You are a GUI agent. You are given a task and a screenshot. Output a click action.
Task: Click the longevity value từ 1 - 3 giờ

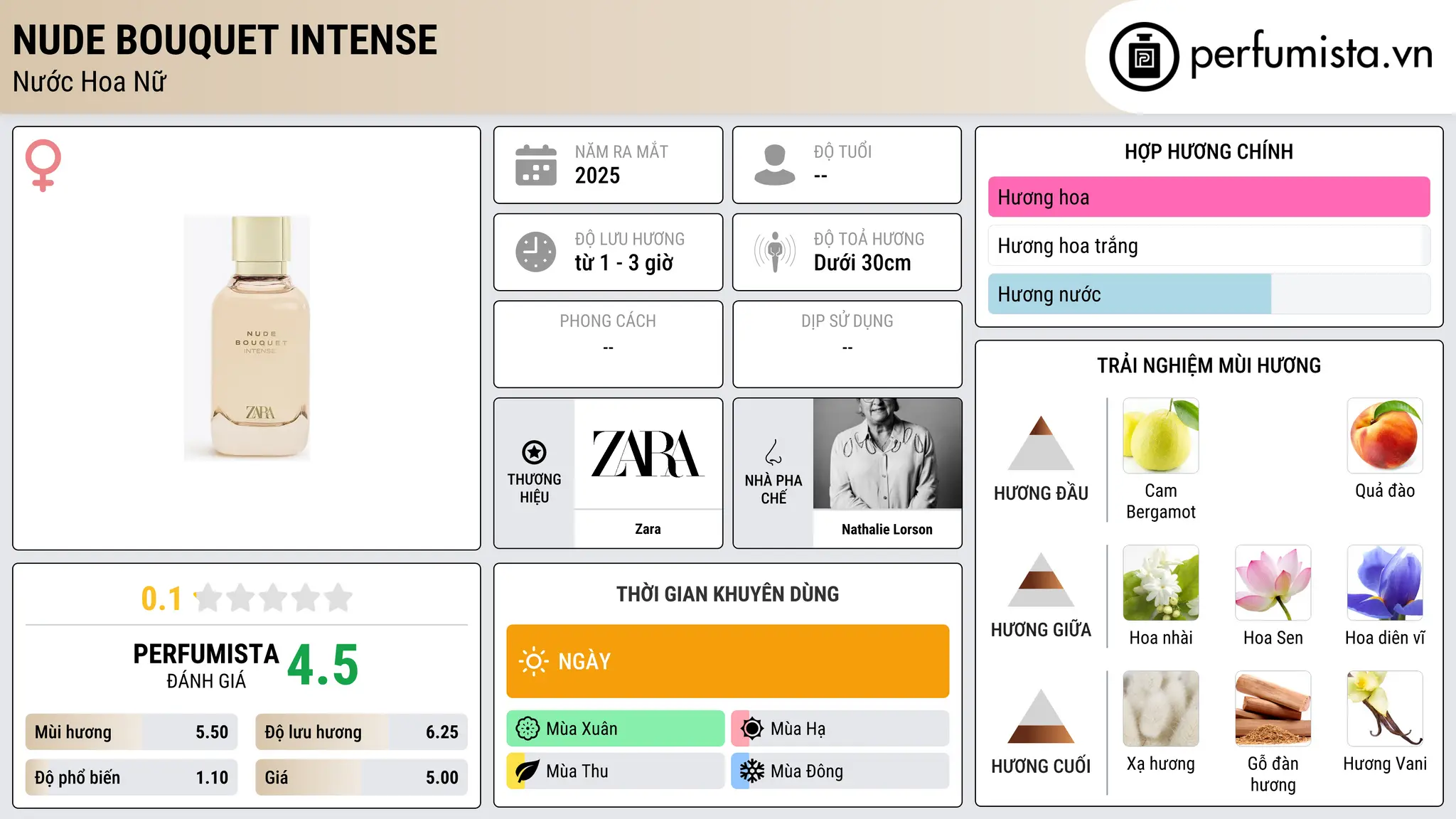tap(623, 263)
